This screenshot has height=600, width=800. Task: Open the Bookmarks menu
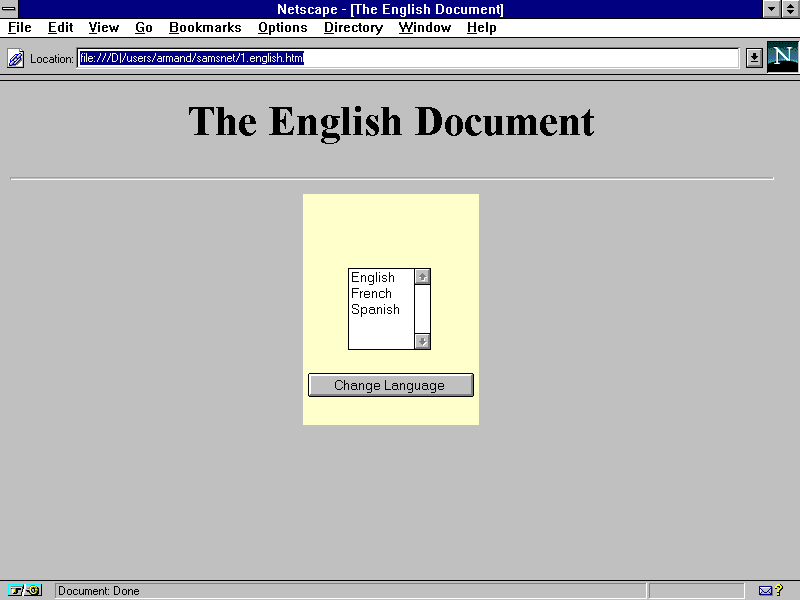click(205, 28)
